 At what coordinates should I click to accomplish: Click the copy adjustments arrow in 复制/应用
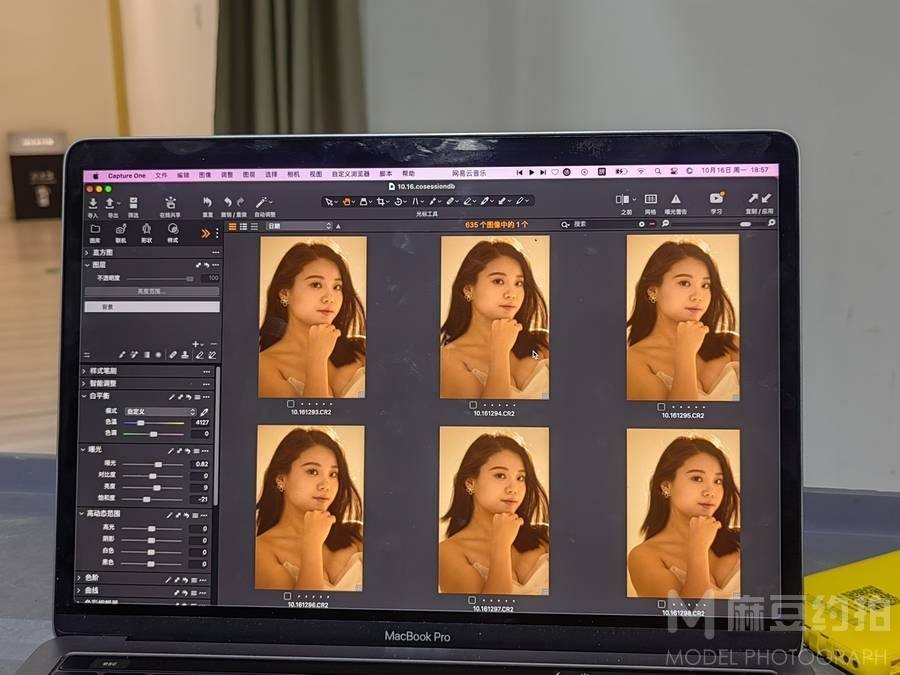pyautogui.click(x=753, y=198)
